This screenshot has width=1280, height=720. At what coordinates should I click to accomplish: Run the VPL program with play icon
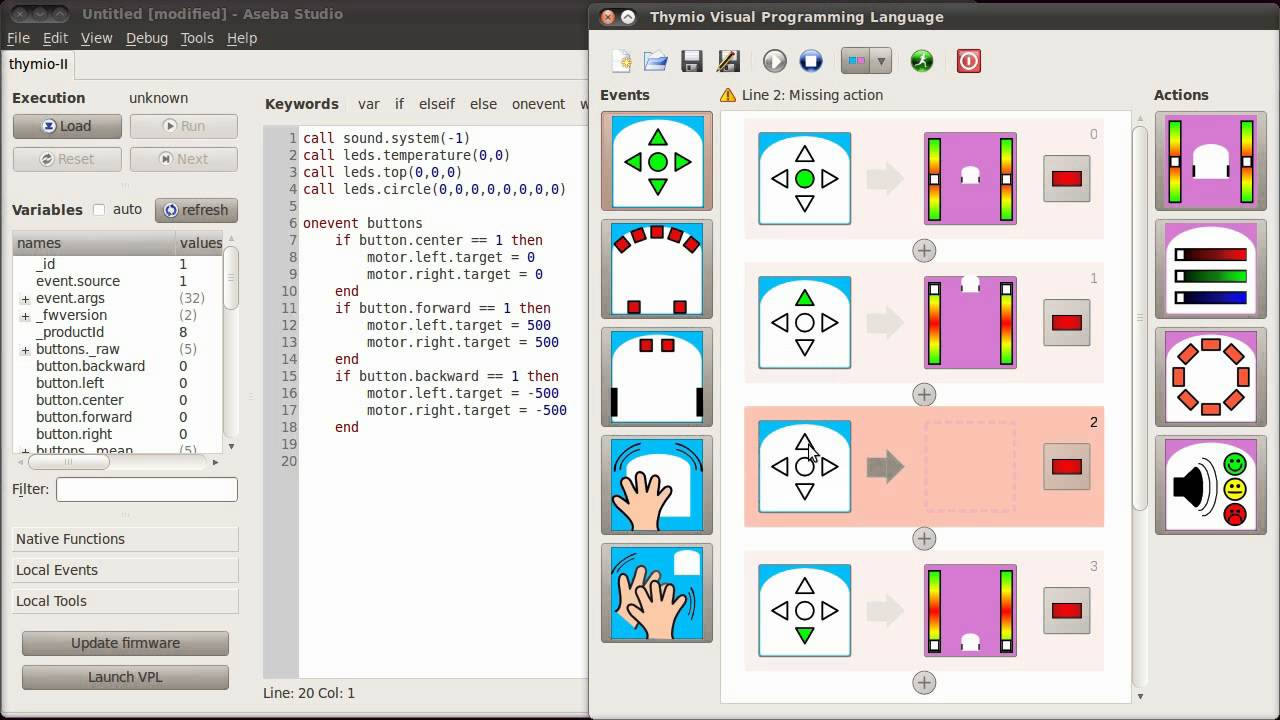click(775, 61)
